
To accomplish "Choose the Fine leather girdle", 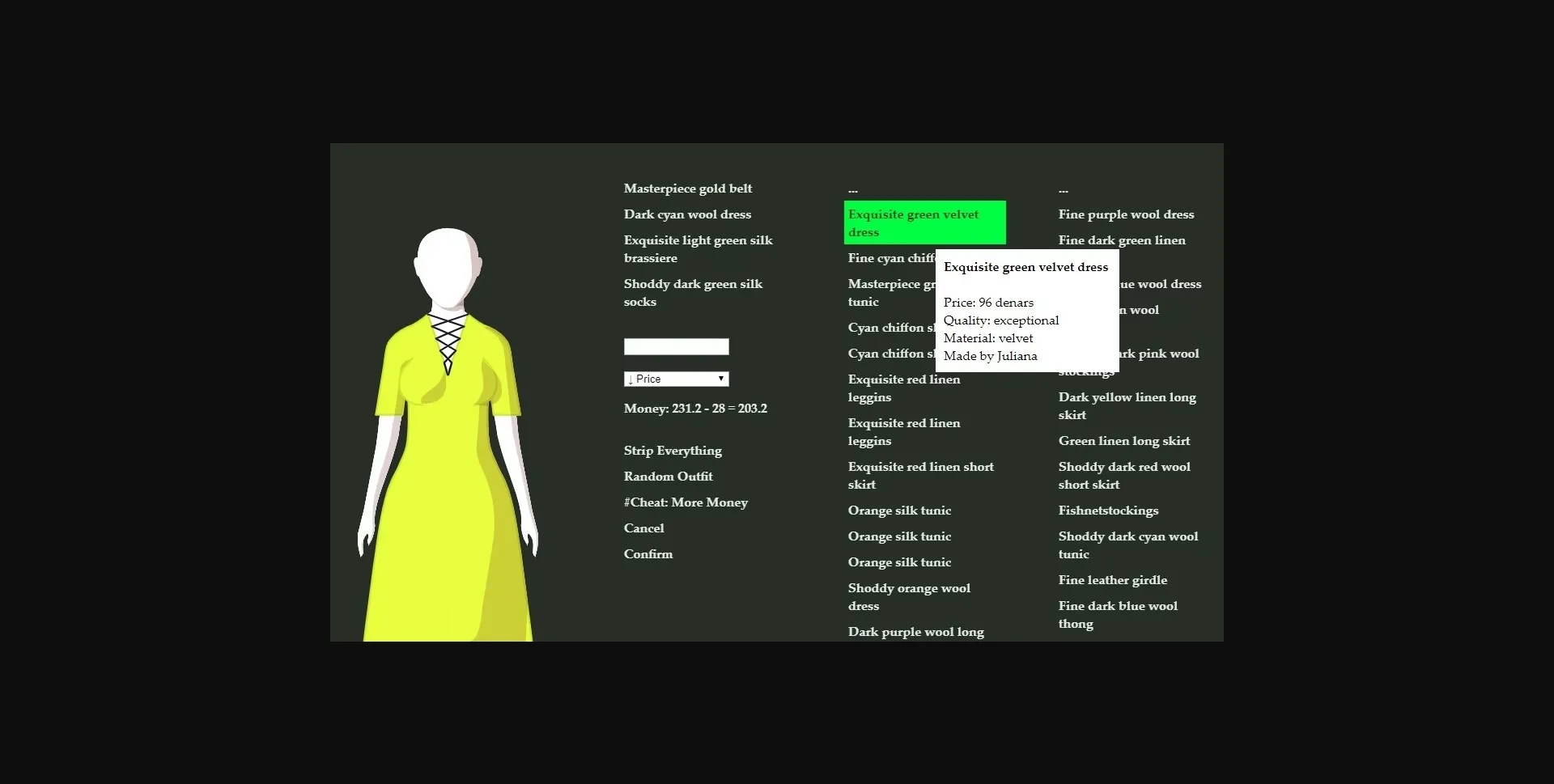I will [1112, 579].
